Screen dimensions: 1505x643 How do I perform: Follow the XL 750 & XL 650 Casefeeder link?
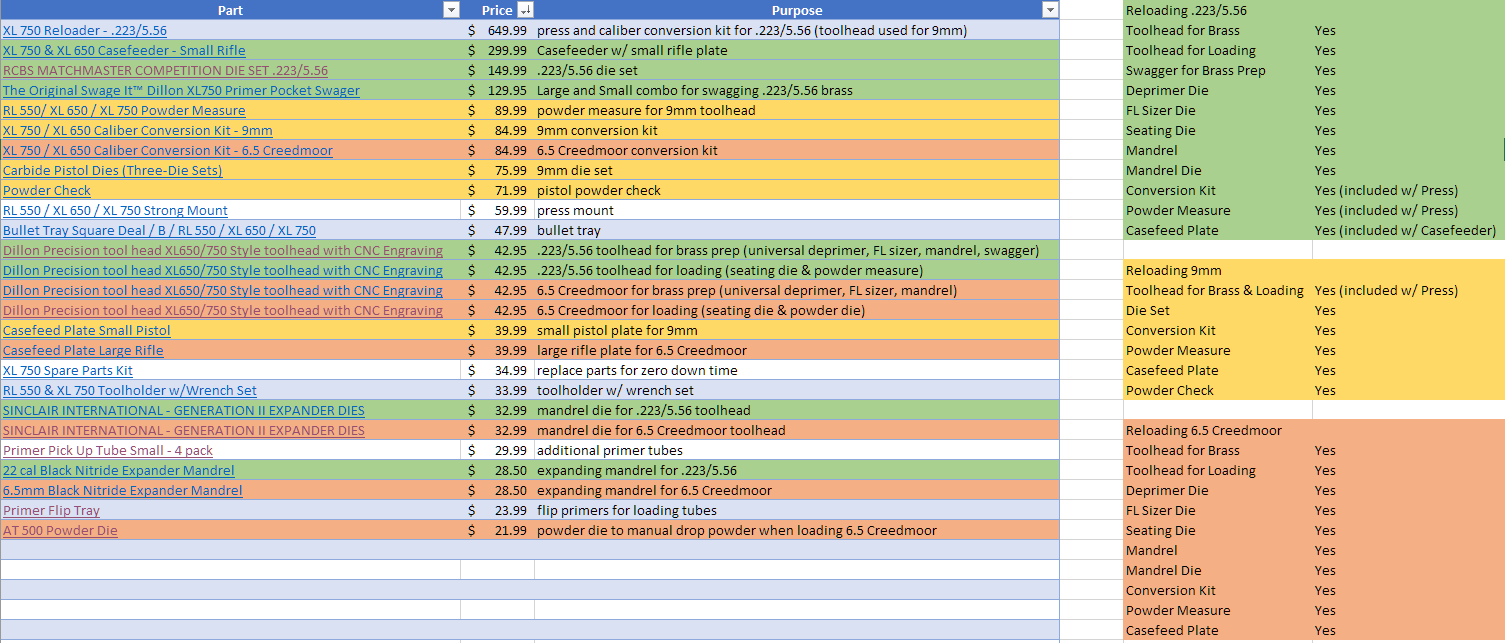tap(124, 50)
